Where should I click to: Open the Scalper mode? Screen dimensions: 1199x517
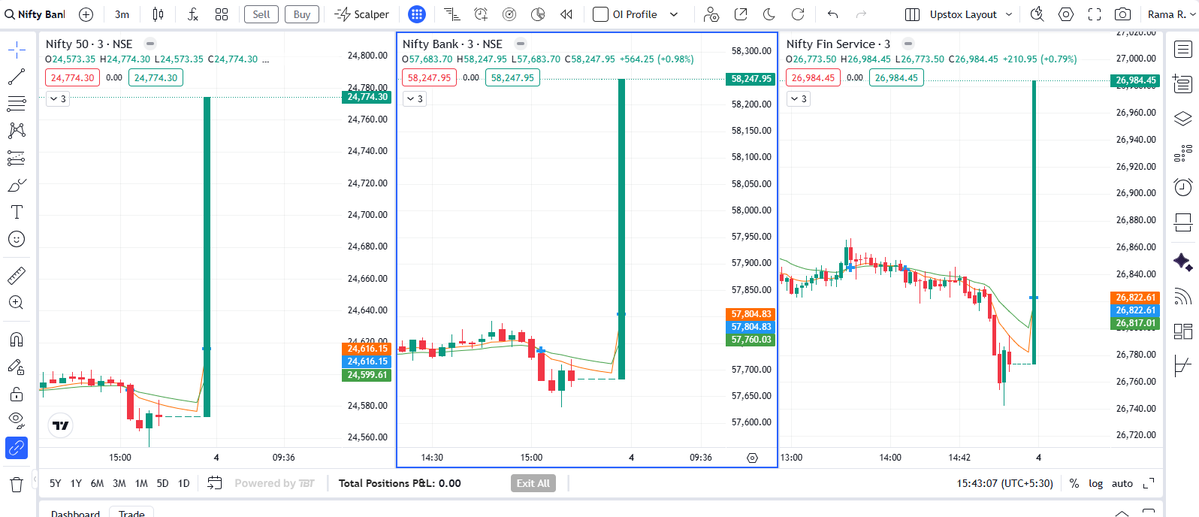pos(362,14)
